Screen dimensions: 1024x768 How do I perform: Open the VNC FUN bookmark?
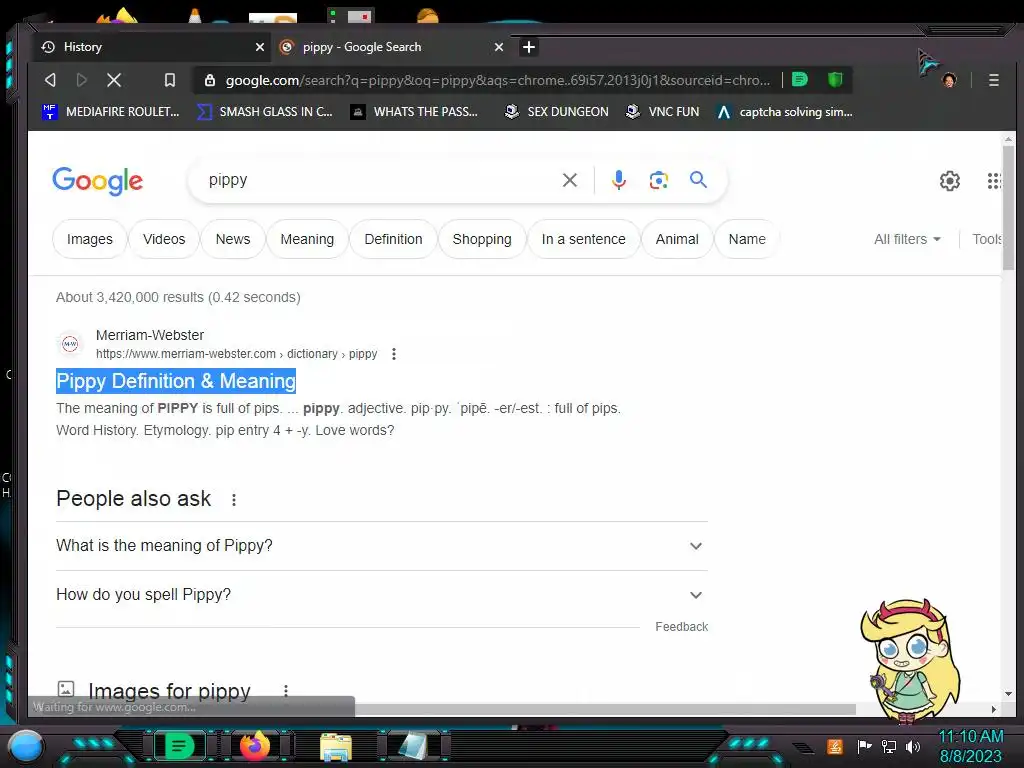tap(662, 112)
